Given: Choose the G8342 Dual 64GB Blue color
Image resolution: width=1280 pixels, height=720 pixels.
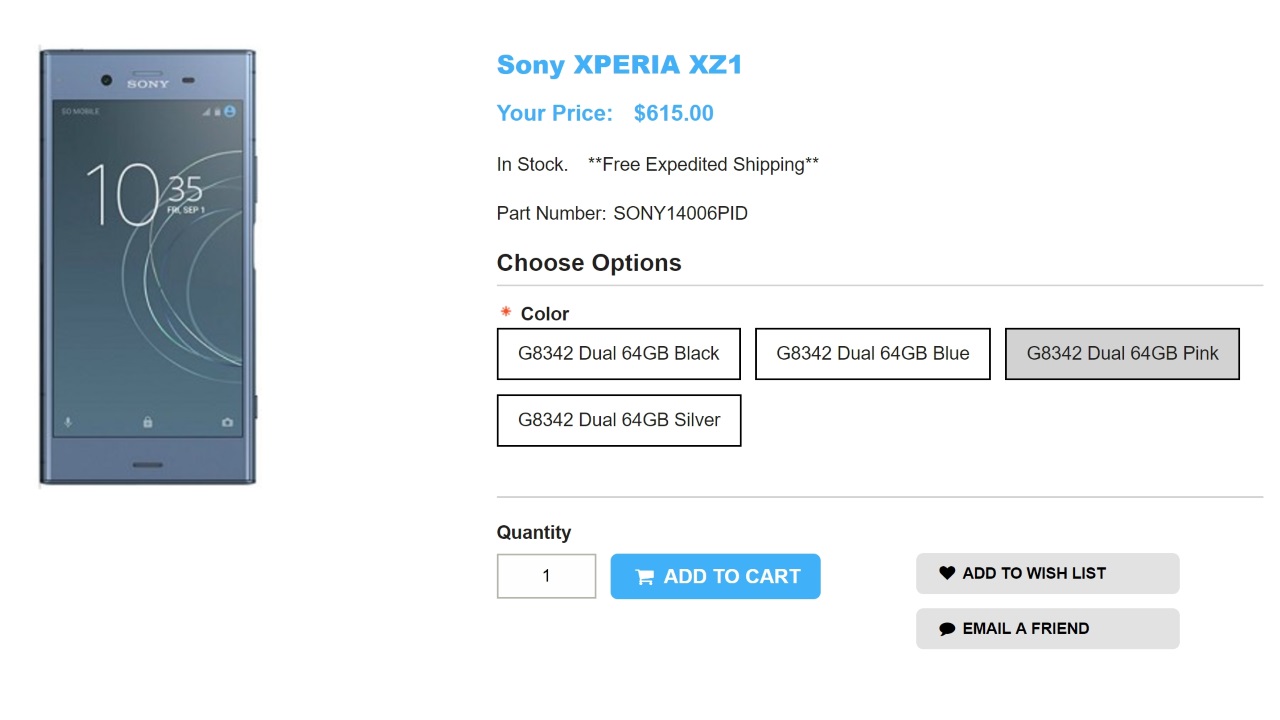Looking at the screenshot, I should pyautogui.click(x=872, y=354).
